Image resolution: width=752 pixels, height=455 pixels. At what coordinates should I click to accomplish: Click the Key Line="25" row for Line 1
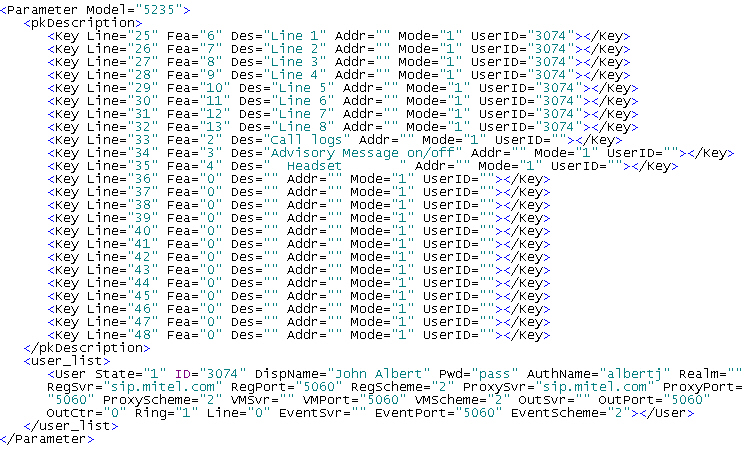(x=339, y=36)
